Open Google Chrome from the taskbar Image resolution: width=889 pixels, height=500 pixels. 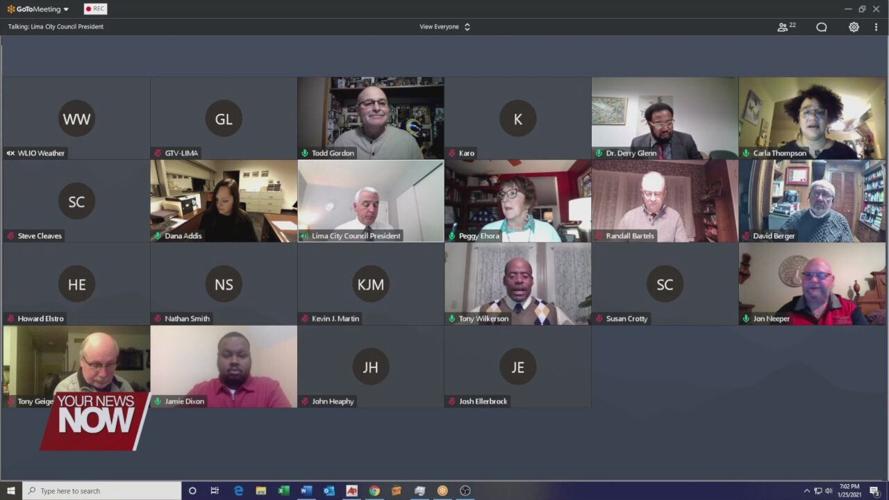[x=374, y=491]
